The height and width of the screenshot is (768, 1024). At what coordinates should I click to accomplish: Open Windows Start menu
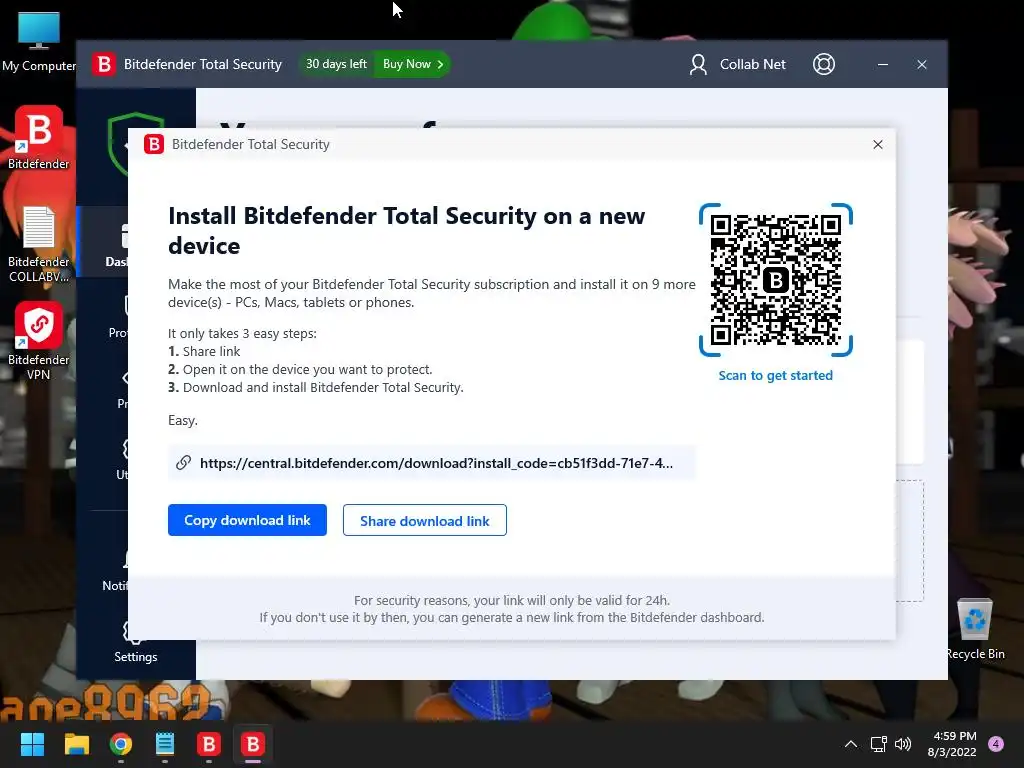pos(32,744)
